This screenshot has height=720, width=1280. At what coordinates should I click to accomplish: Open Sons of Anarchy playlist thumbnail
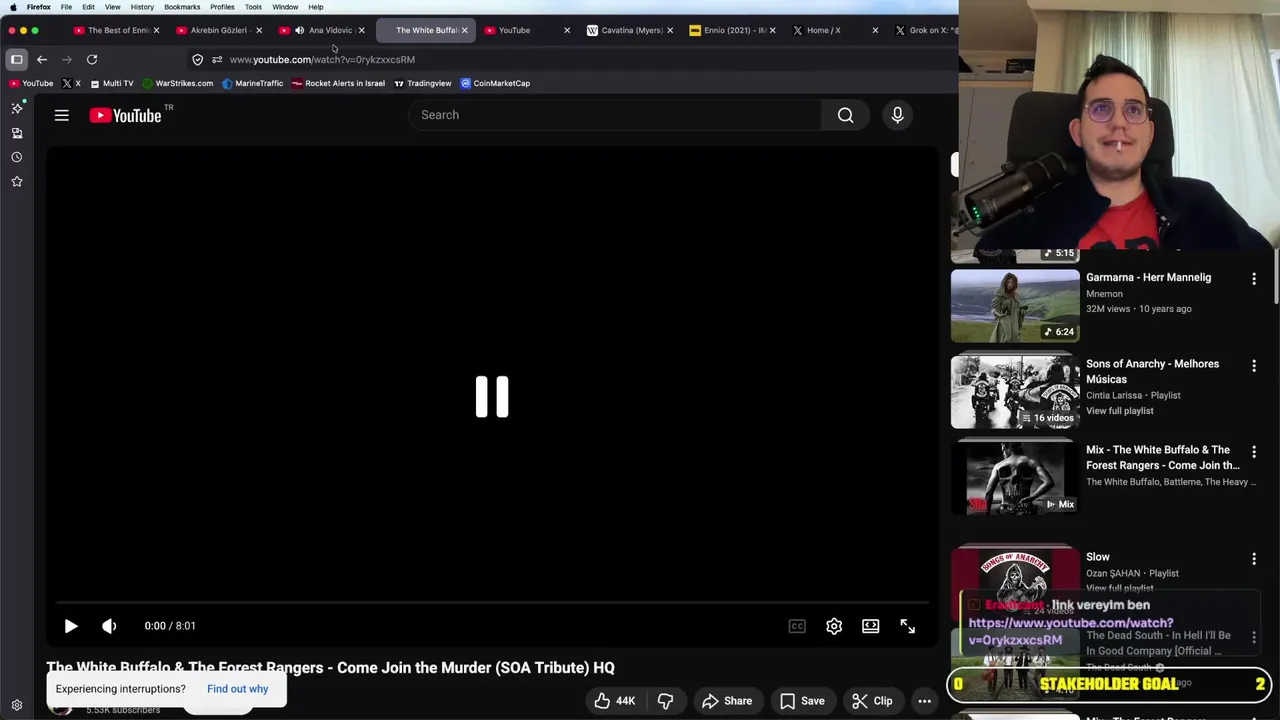[1015, 392]
